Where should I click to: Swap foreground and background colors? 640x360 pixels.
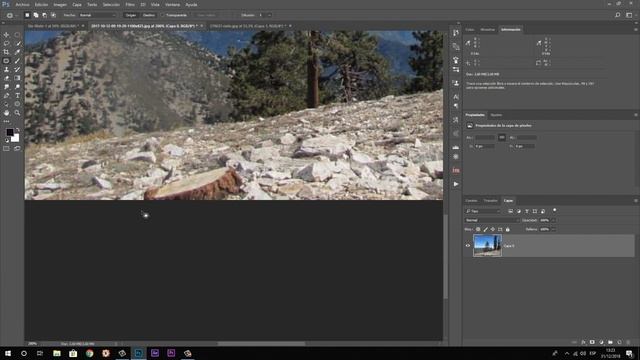(x=18, y=129)
